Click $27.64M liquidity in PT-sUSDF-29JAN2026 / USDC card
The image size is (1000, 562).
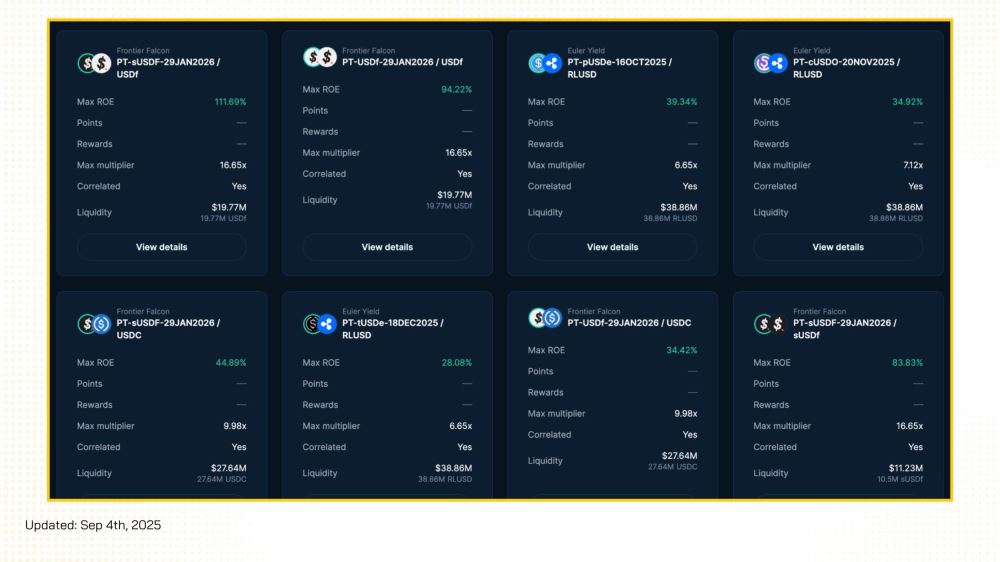[x=229, y=468]
